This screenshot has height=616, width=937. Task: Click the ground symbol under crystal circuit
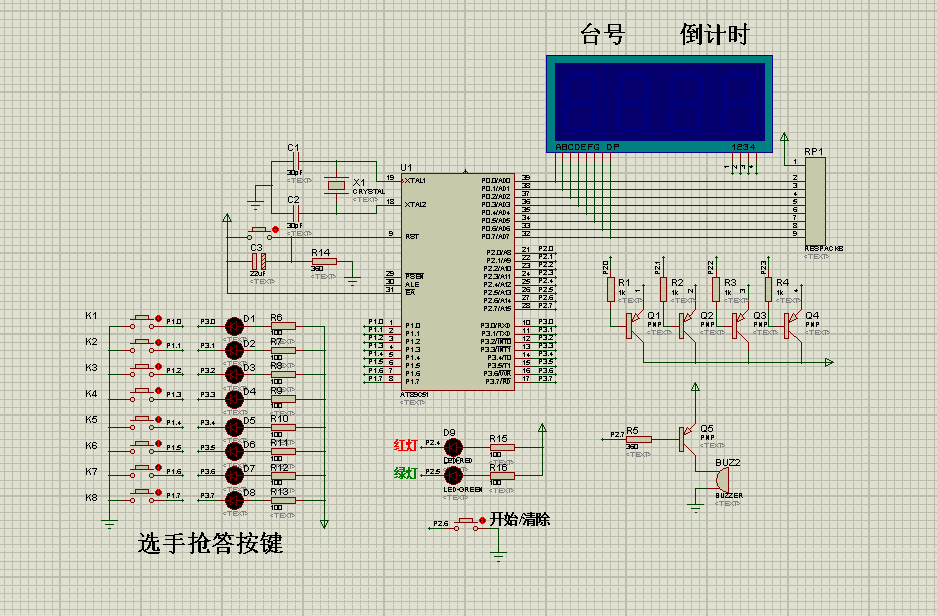coord(256,205)
